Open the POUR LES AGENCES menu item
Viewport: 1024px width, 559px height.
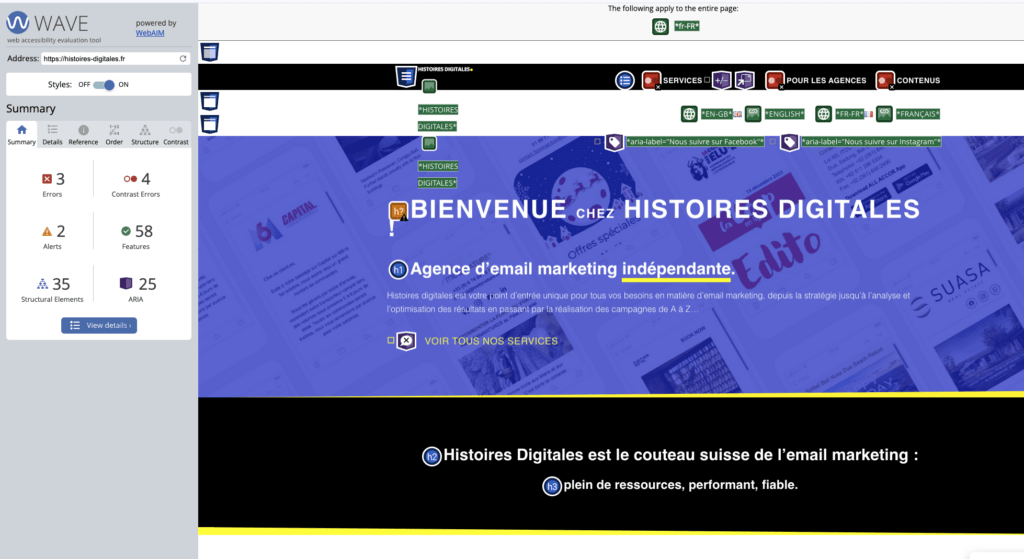click(x=826, y=80)
